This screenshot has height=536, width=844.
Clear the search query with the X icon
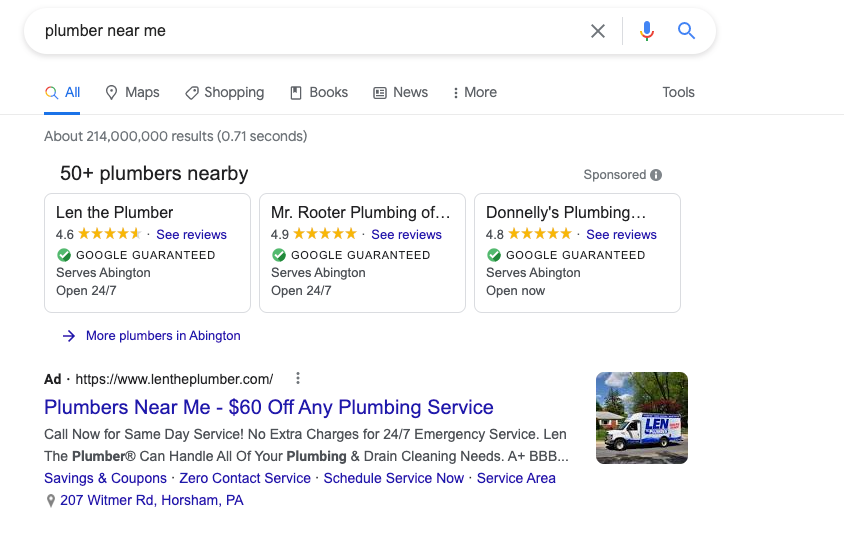(597, 31)
